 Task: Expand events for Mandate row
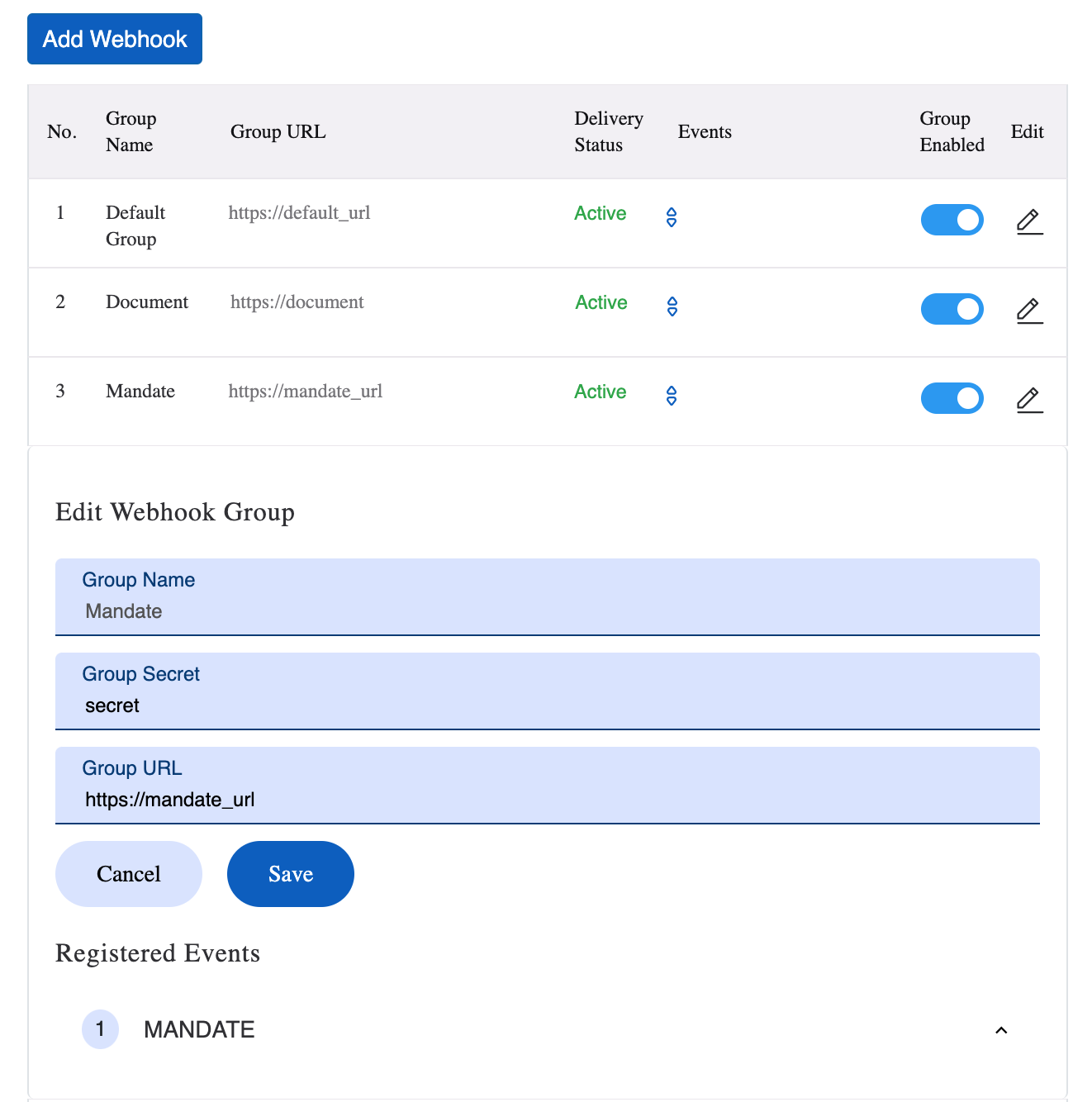[x=672, y=396]
